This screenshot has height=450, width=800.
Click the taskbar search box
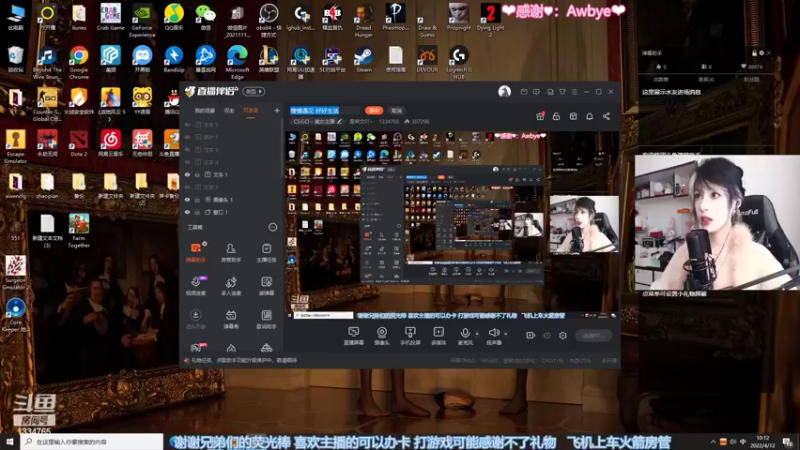[x=92, y=442]
